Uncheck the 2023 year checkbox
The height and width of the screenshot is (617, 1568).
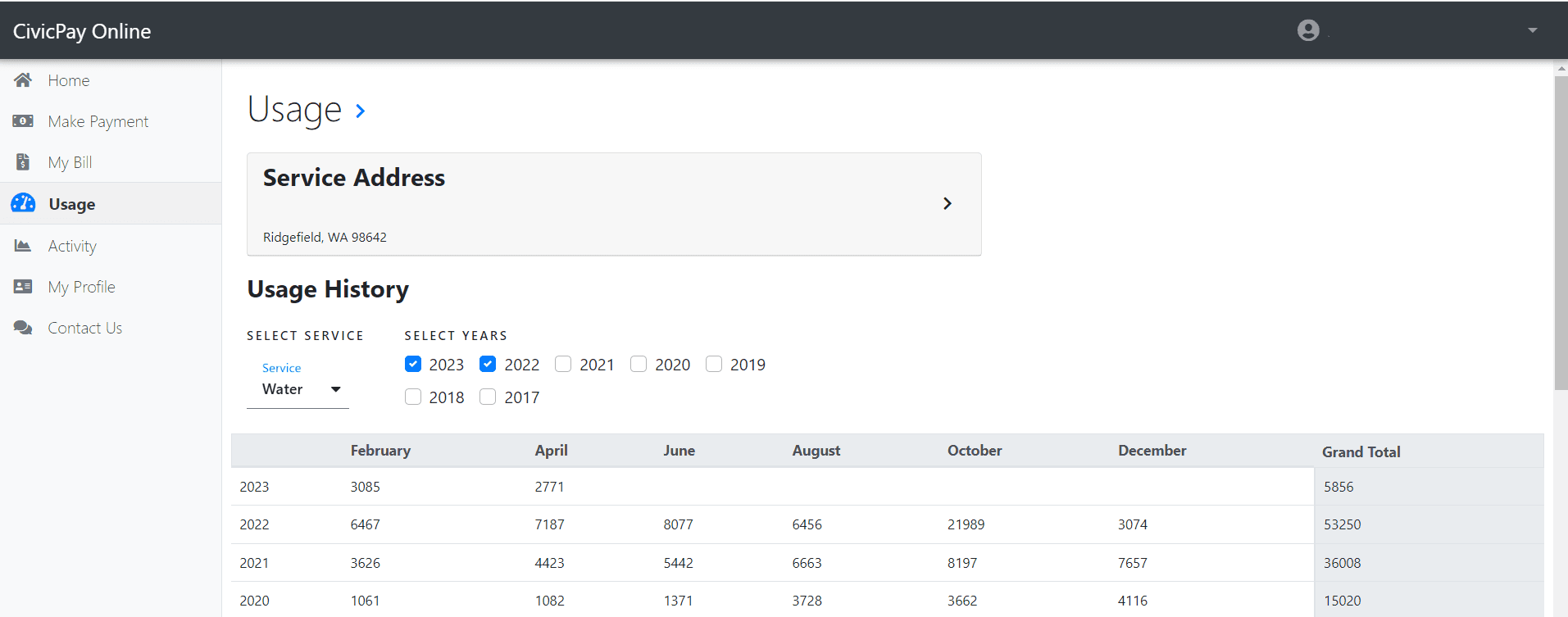pos(413,364)
